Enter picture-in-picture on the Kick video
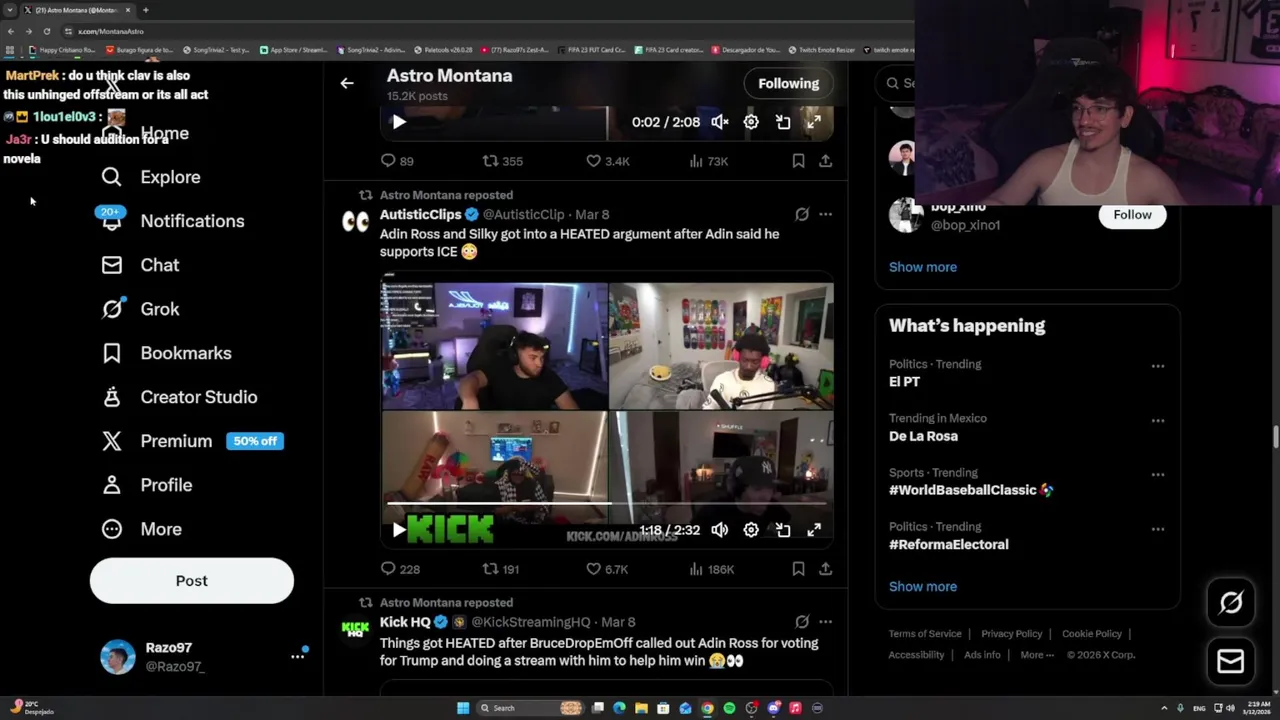Viewport: 1280px width, 720px height. pos(783,530)
